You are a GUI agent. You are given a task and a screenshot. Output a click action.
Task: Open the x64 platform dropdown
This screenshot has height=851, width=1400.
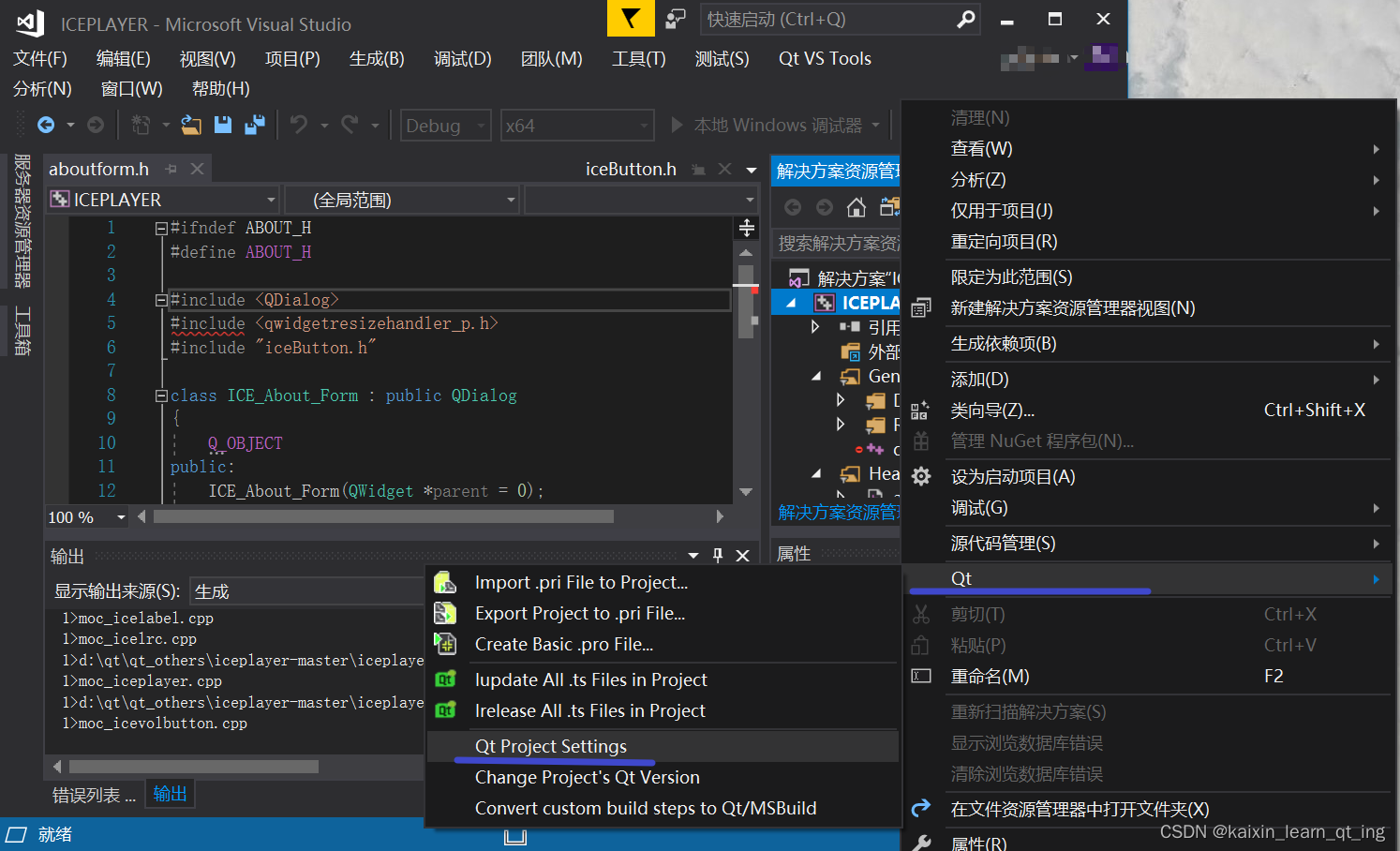click(x=577, y=125)
